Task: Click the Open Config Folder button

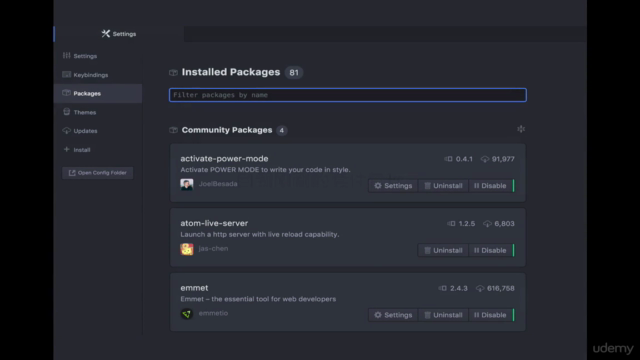Action: (98, 173)
